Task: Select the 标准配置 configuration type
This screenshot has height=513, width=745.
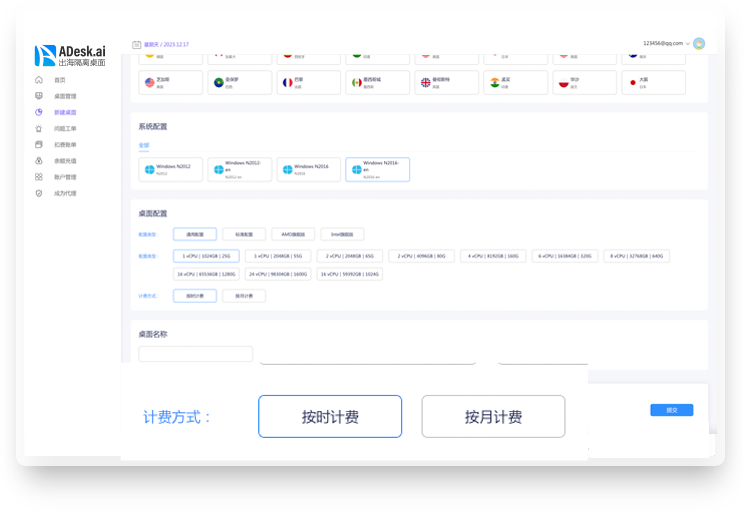Action: click(244, 234)
